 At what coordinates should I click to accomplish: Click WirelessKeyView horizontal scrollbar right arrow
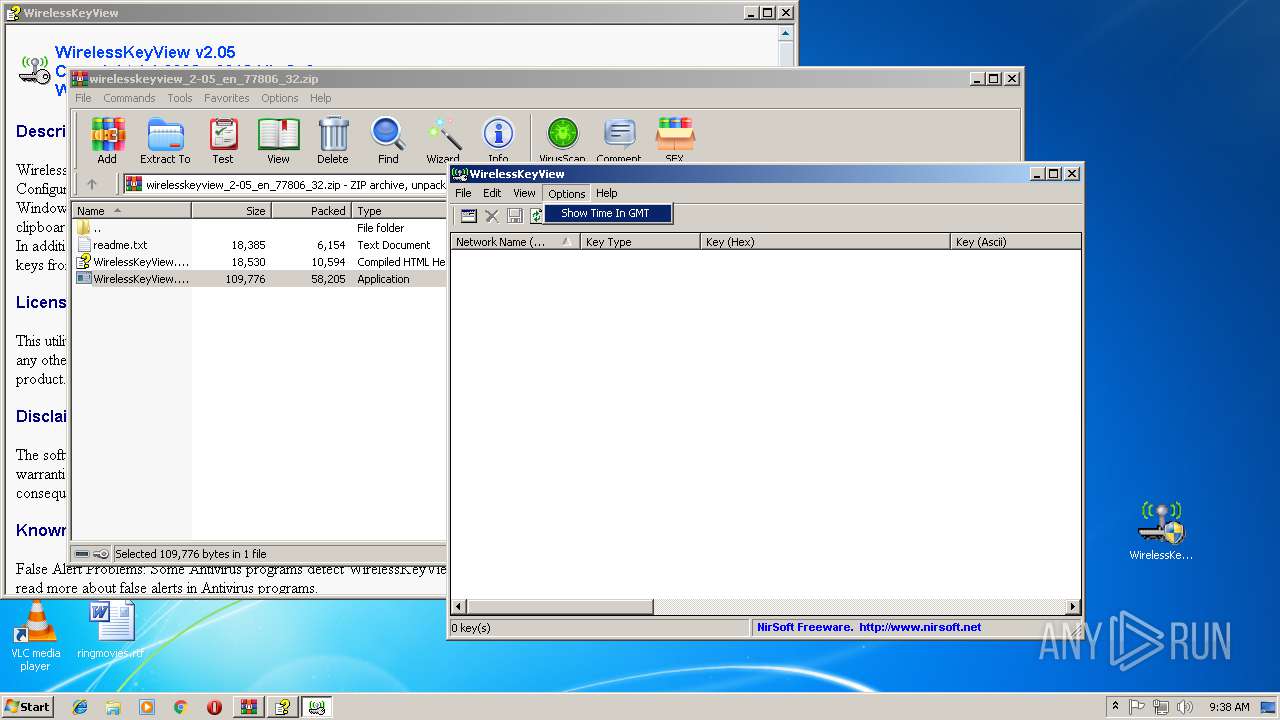pos(1073,607)
